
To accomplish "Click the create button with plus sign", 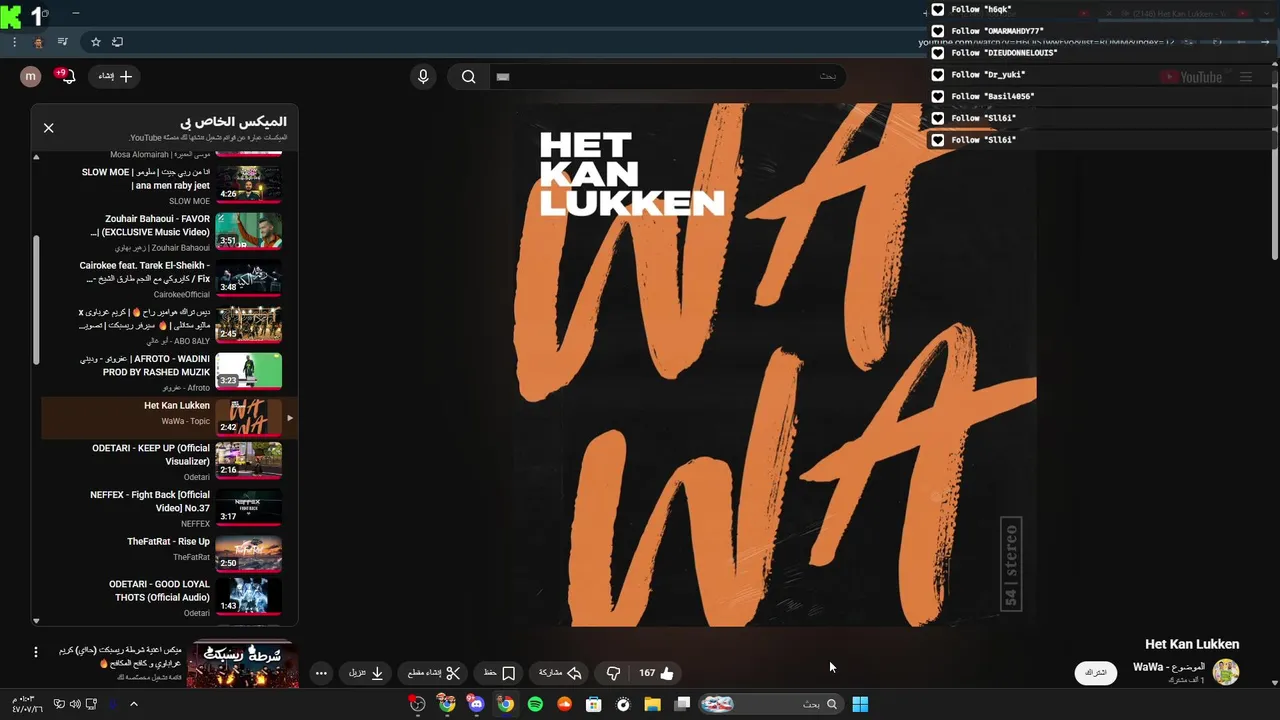I will 115,76.
